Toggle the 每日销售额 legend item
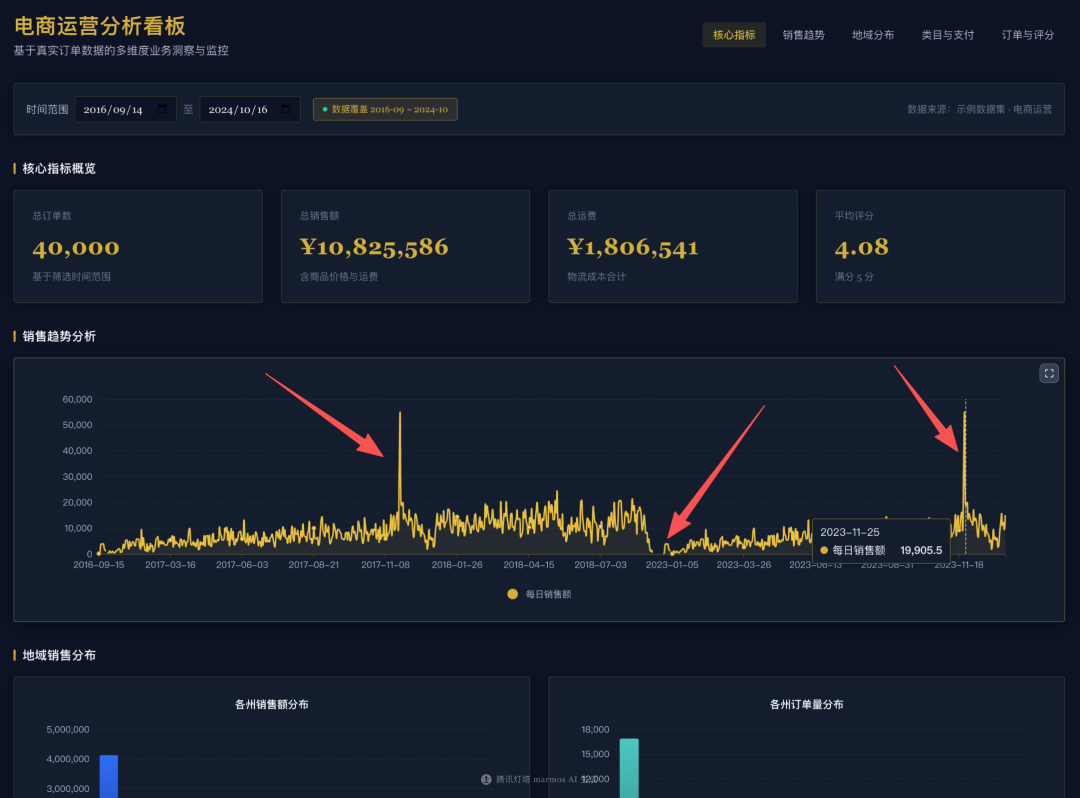1080x798 pixels. (539, 594)
